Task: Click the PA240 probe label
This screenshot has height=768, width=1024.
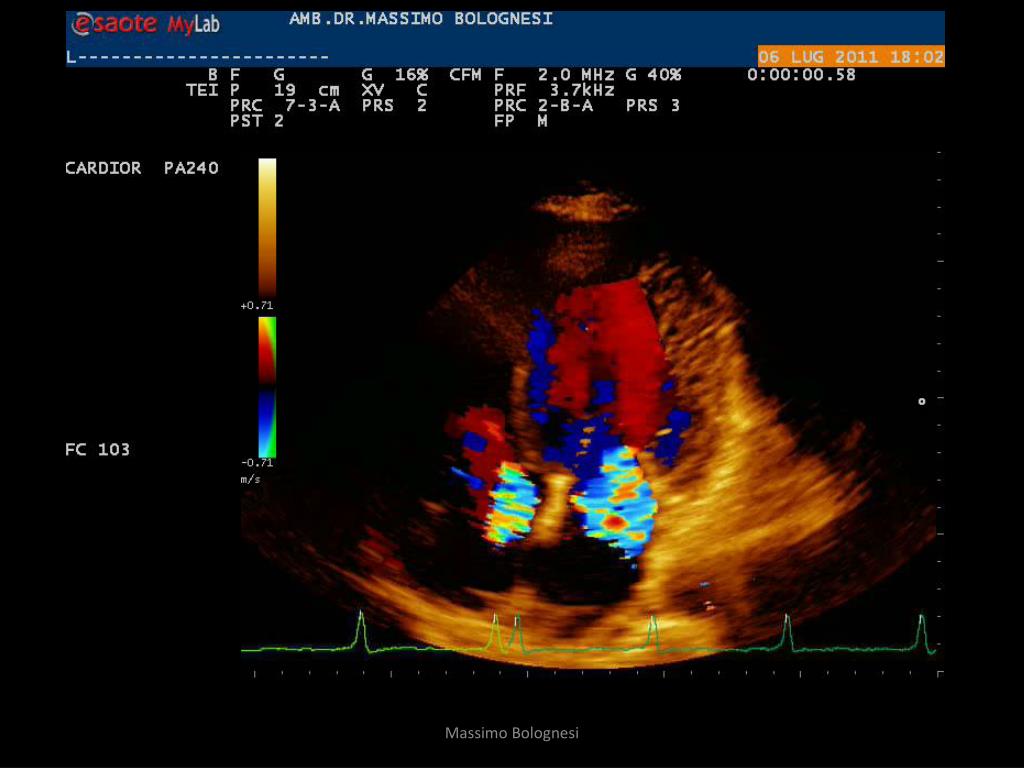Action: [x=191, y=168]
